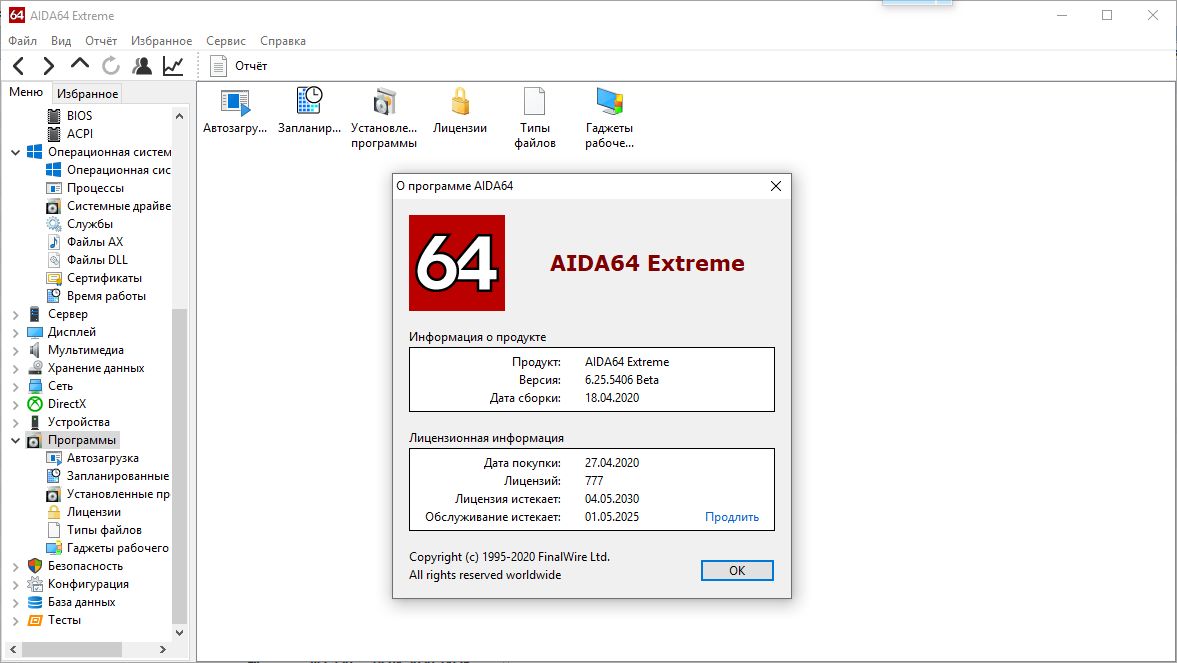Open the Вид menu

pyautogui.click(x=61, y=41)
